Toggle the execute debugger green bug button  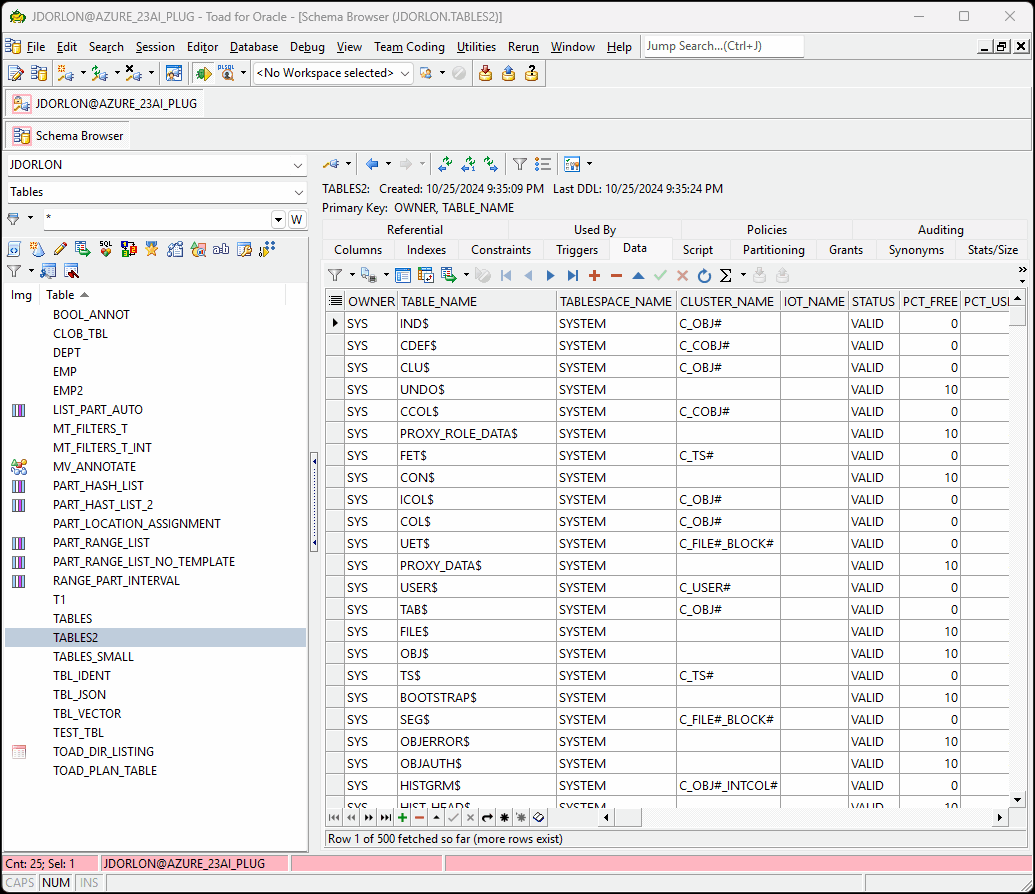203,73
